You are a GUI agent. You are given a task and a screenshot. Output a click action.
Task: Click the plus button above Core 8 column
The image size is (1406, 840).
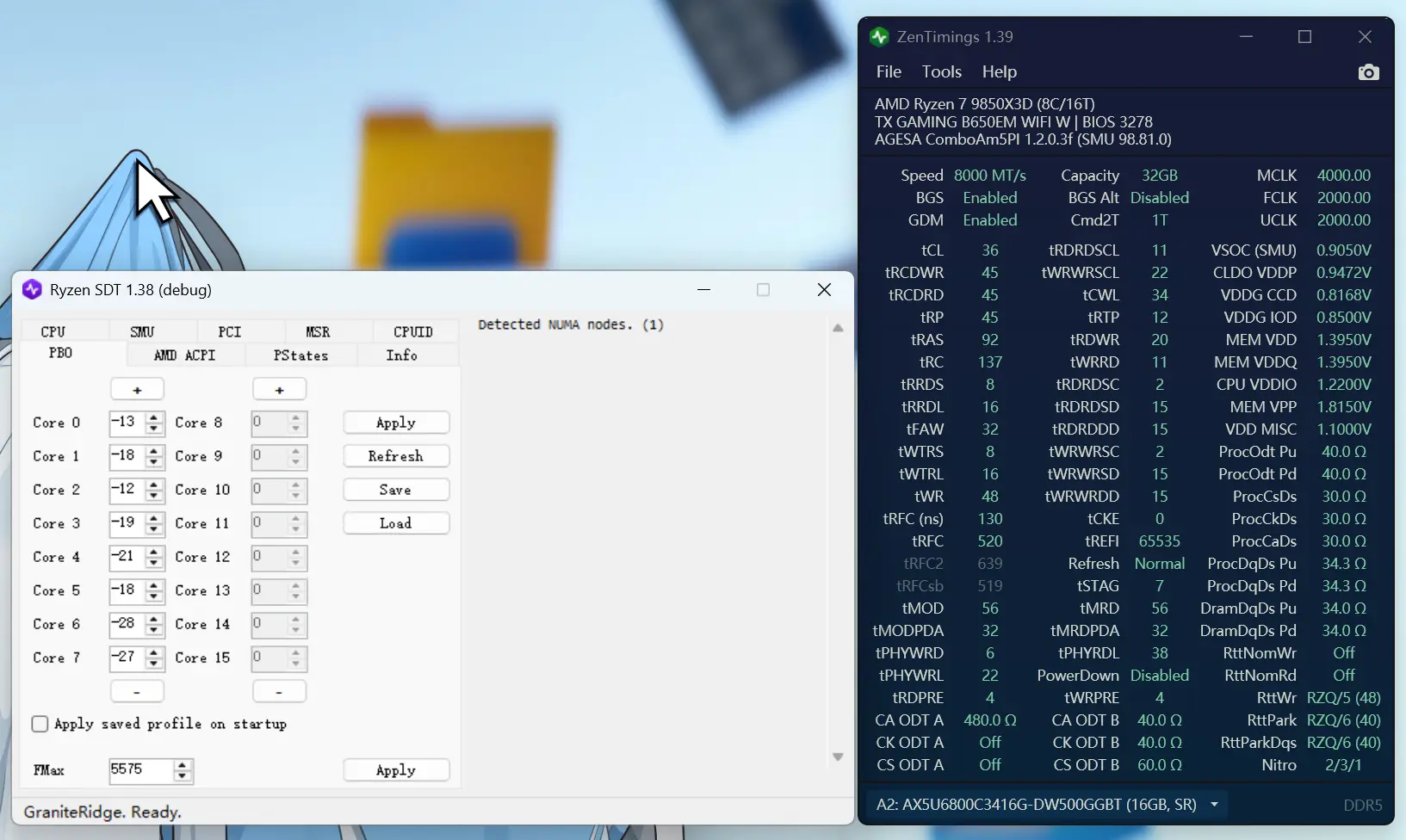279,390
